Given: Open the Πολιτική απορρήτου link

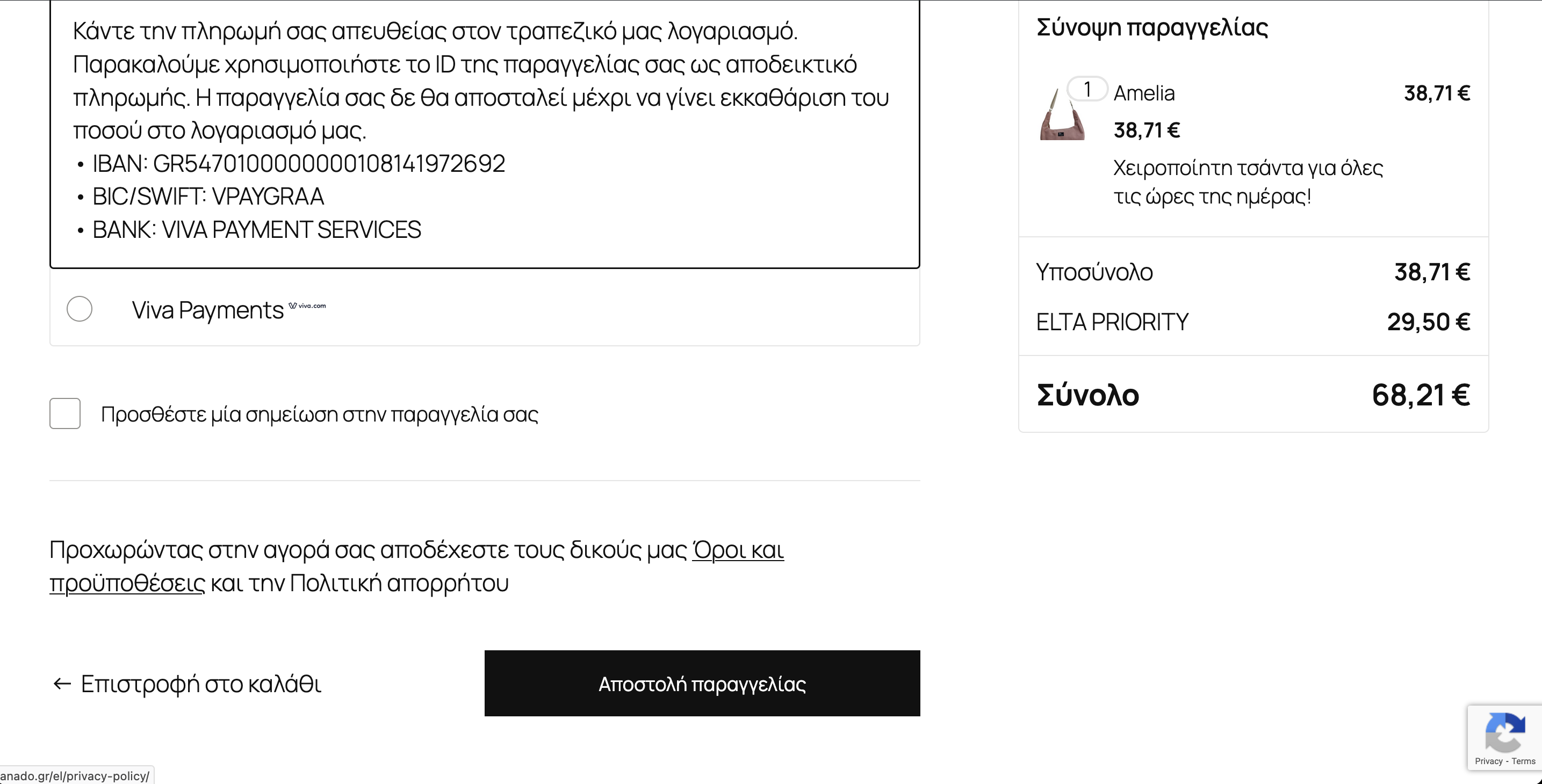Looking at the screenshot, I should pyautogui.click(x=399, y=583).
